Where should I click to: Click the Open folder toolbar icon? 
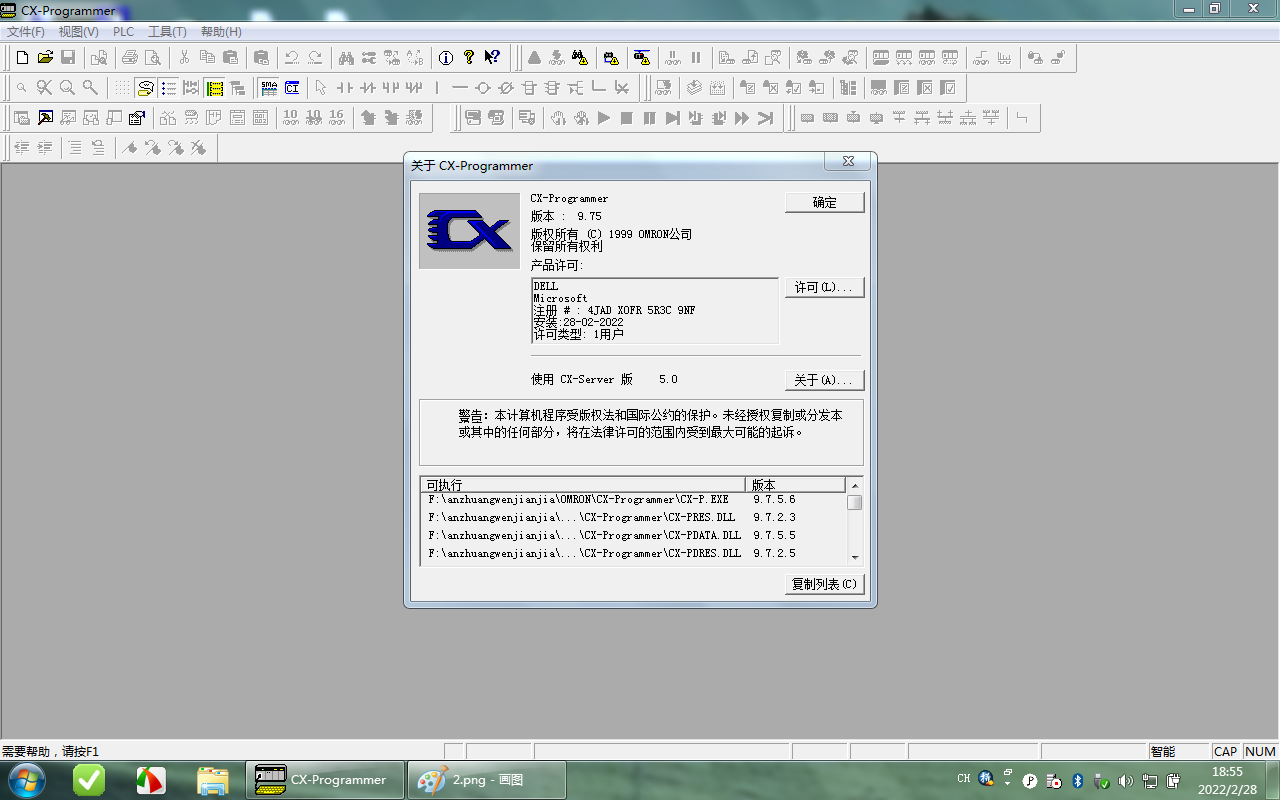click(45, 58)
